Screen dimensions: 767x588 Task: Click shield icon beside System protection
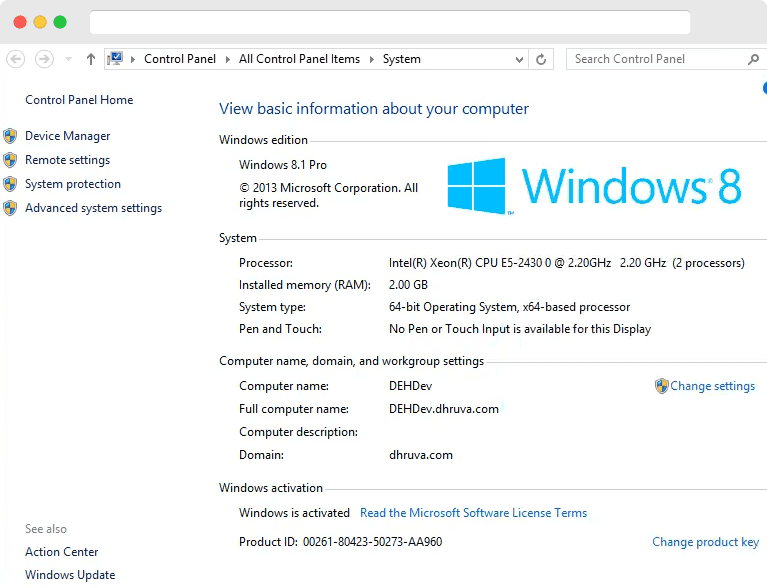[10, 184]
